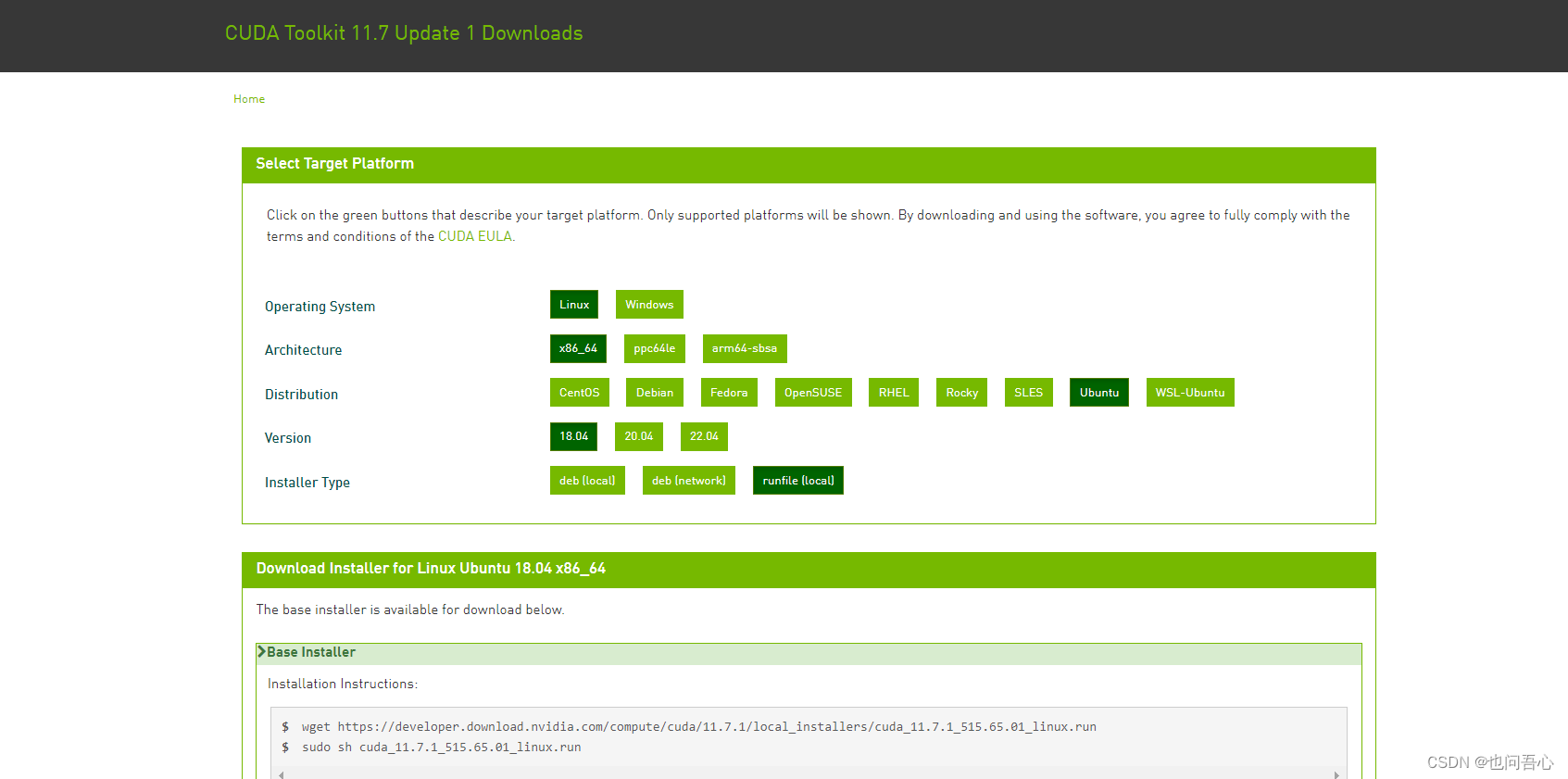The height and width of the screenshot is (779, 1568).
Task: Select the Linux operating system button
Action: tap(574, 305)
